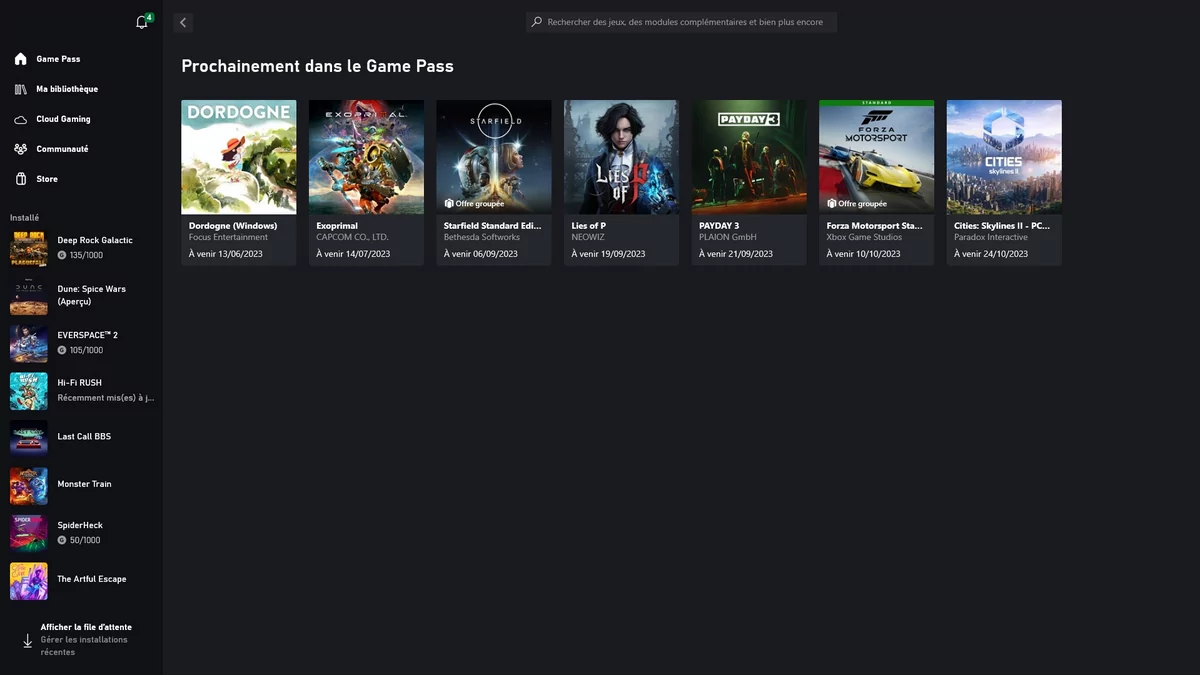Click 'PLAION GmbH' publisher text
Image resolution: width=1200 pixels, height=675 pixels.
tap(727, 237)
